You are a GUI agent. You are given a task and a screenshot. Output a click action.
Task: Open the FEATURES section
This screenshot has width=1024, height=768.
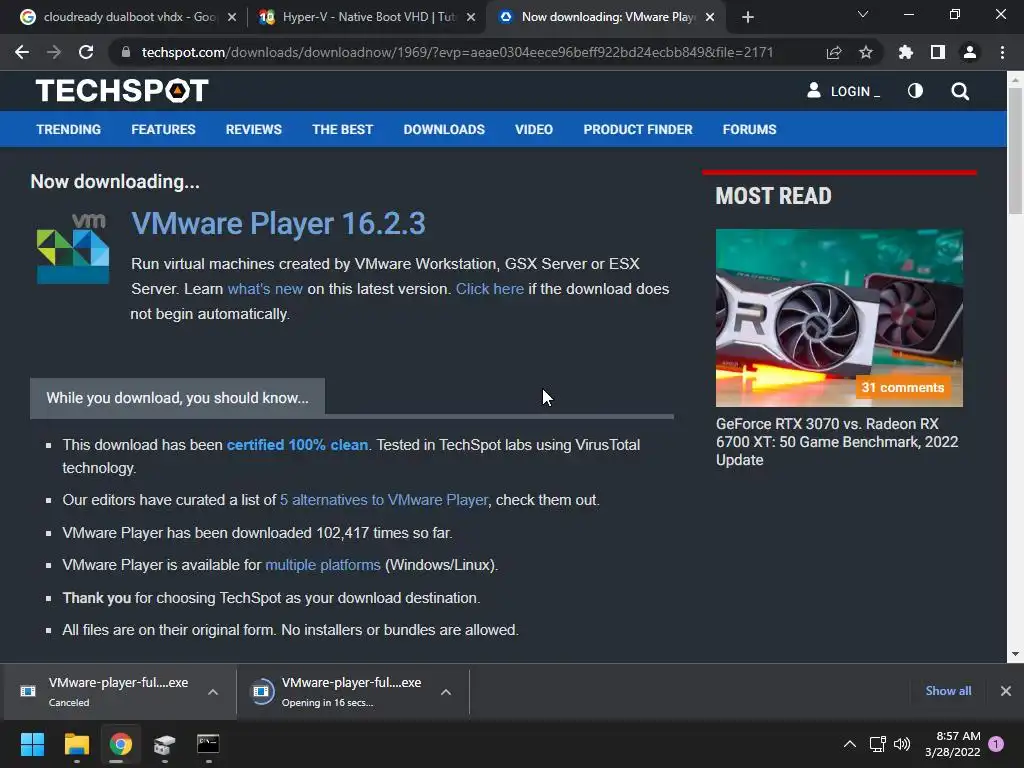click(x=163, y=129)
